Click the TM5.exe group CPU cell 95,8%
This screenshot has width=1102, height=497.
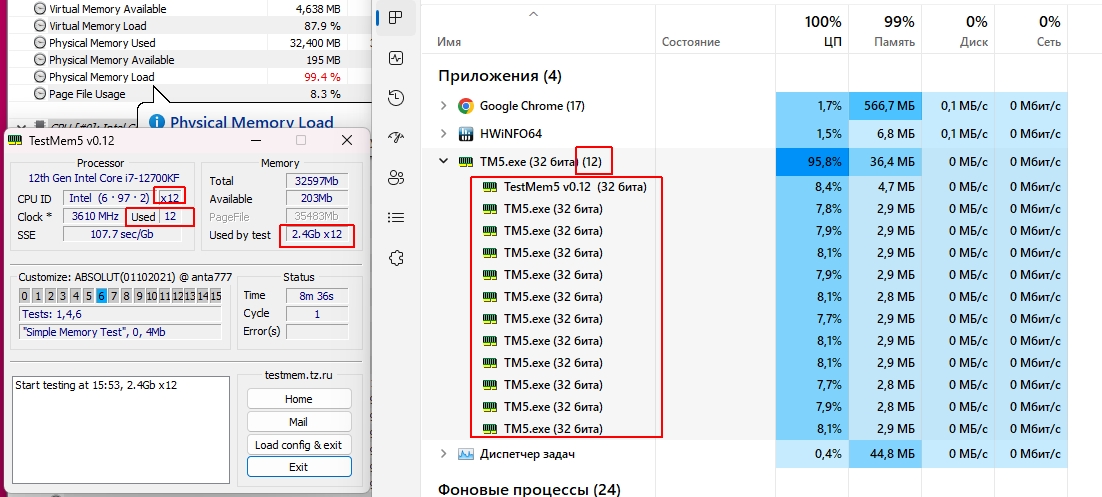pos(812,162)
